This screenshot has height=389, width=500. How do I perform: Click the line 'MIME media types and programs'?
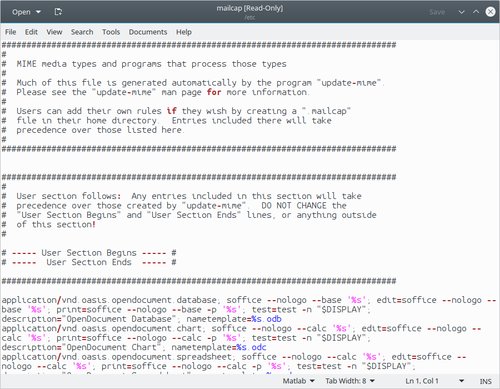click(x=144, y=64)
